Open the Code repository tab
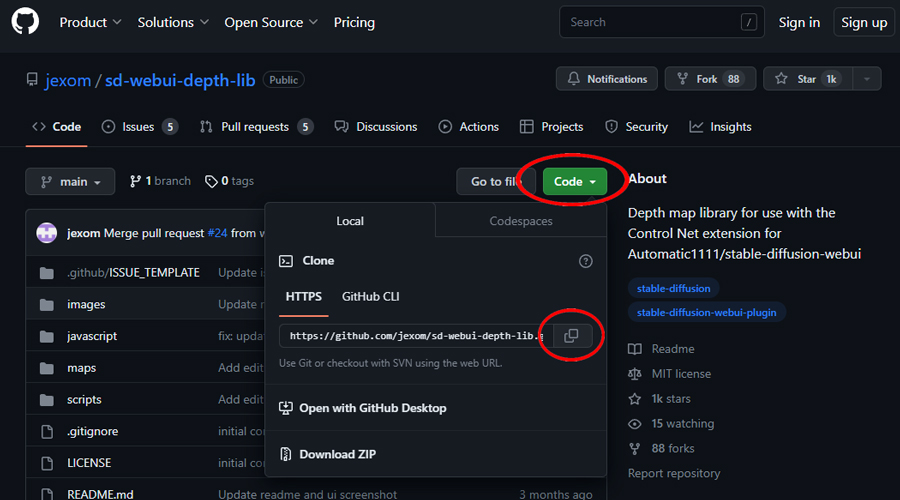This screenshot has width=900, height=500. pos(56,127)
